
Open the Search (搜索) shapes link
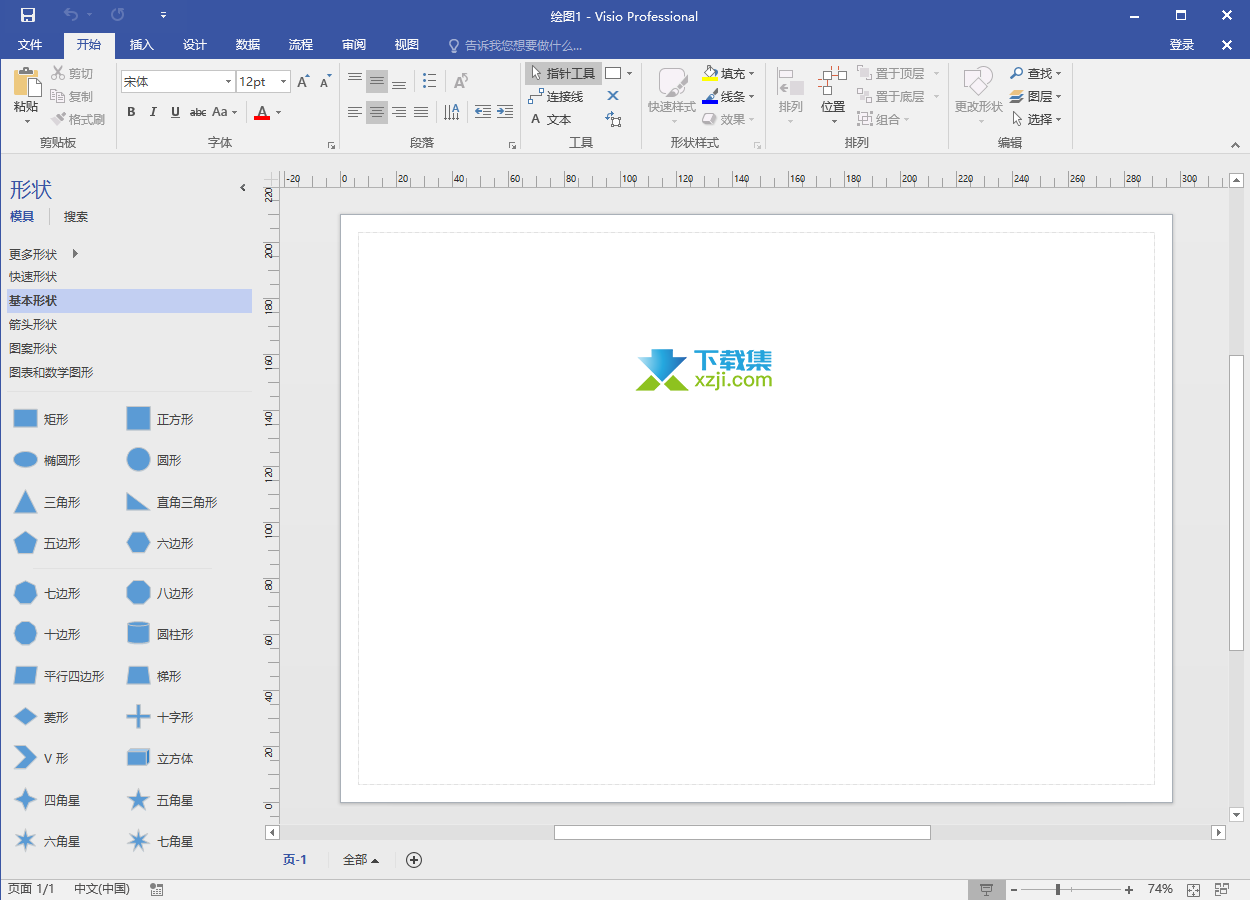76,217
